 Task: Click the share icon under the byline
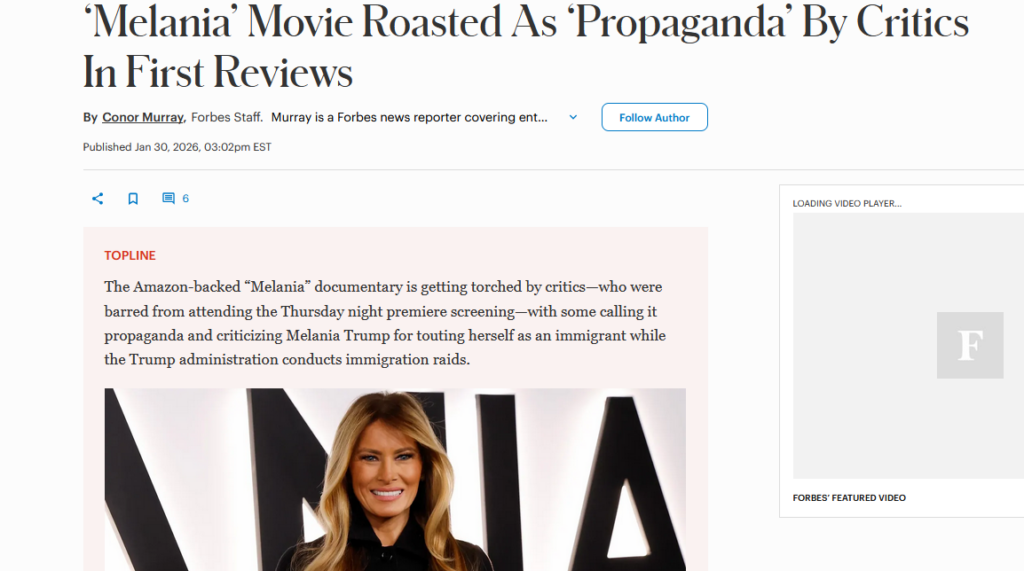click(x=97, y=199)
